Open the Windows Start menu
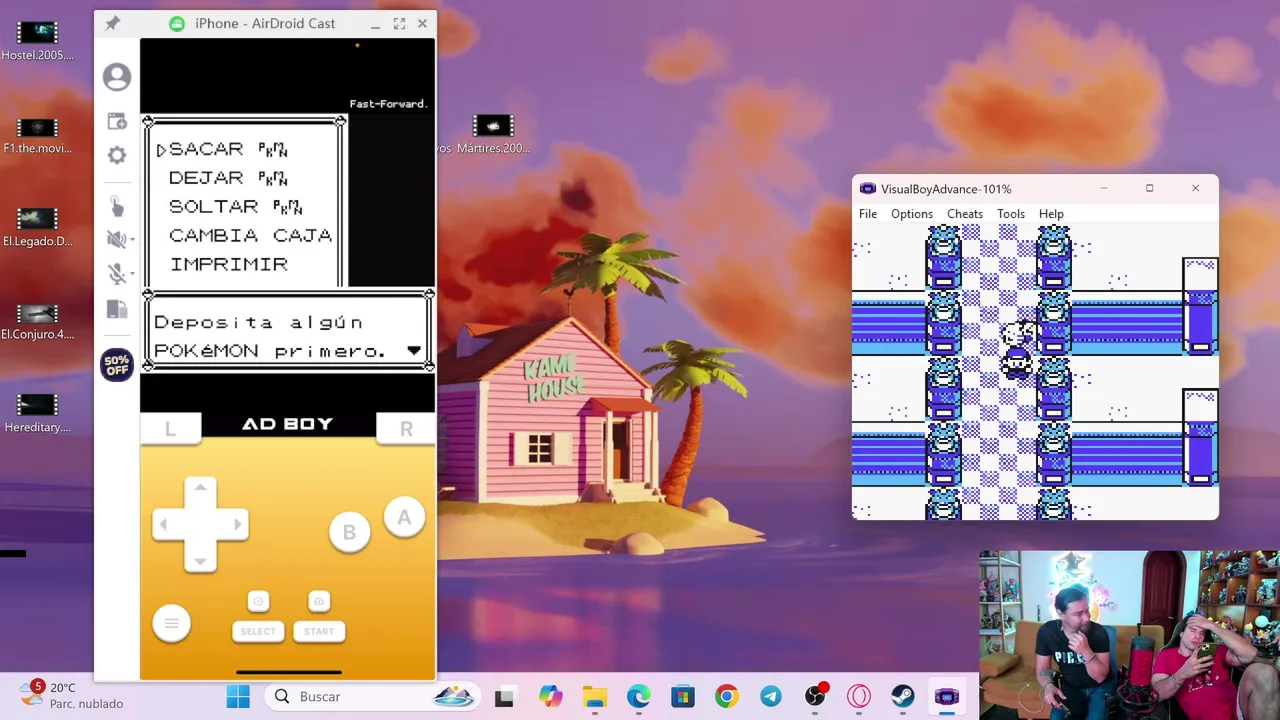The image size is (1280, 720). [x=238, y=697]
